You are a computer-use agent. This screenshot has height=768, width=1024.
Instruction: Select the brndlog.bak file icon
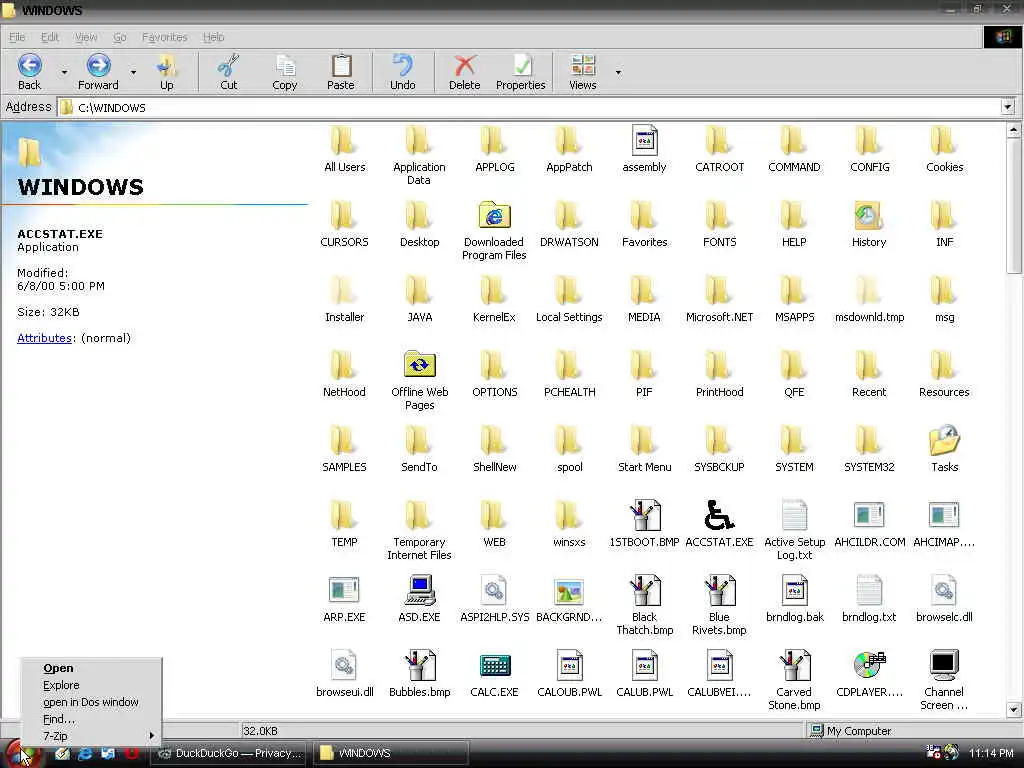794,590
